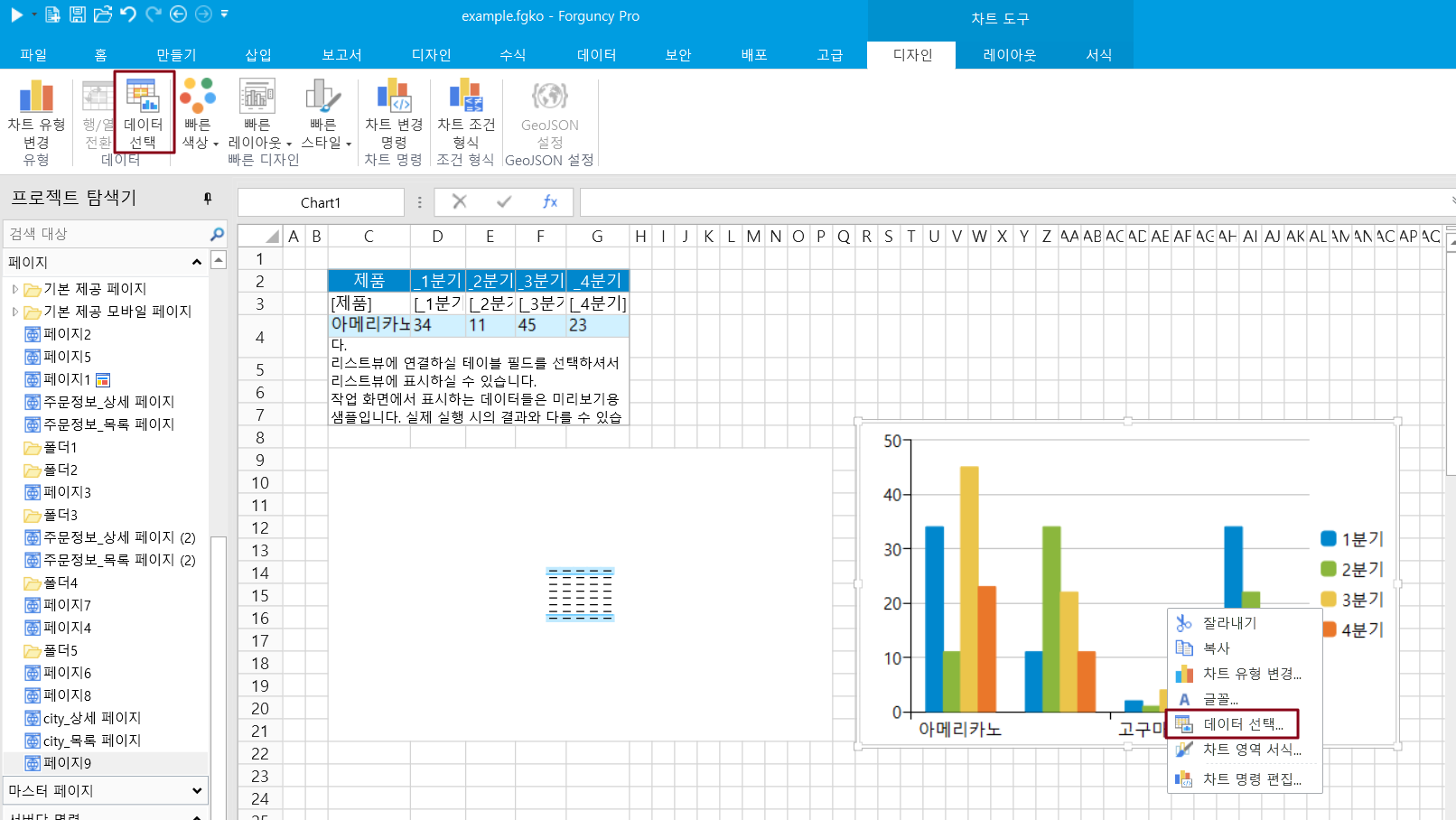Click the 데이터 선택 ribbon icon
This screenshot has height=820, width=1456.
click(143, 113)
